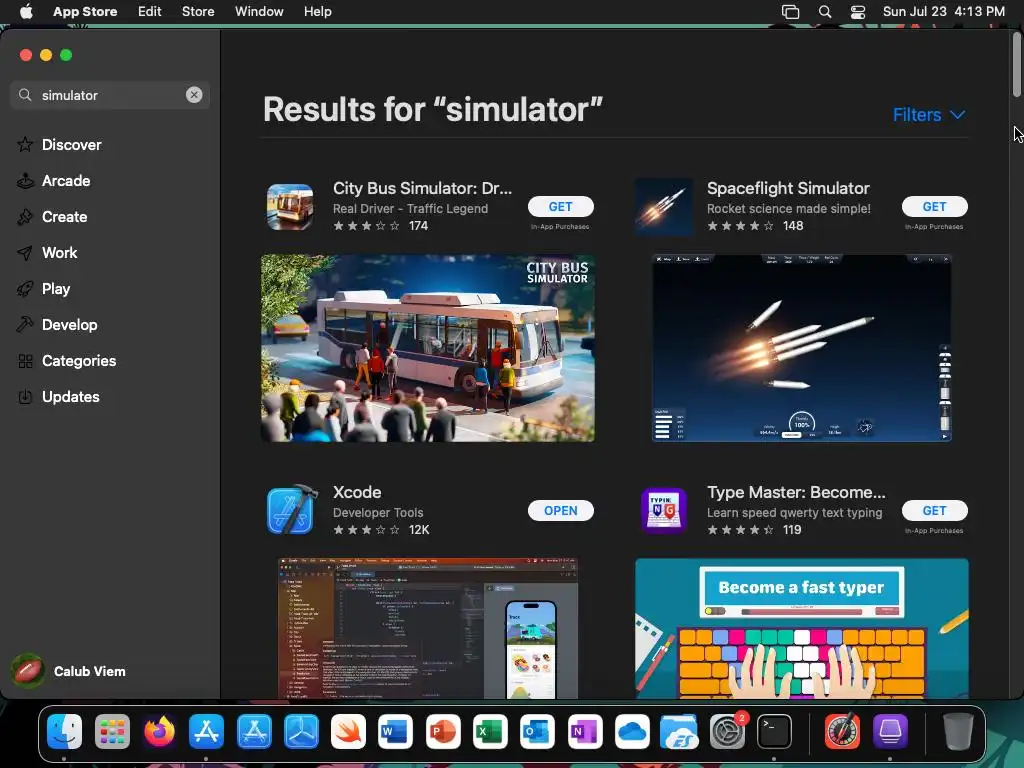Click 'Learn speed qwerty text typing' subtitle

794,513
